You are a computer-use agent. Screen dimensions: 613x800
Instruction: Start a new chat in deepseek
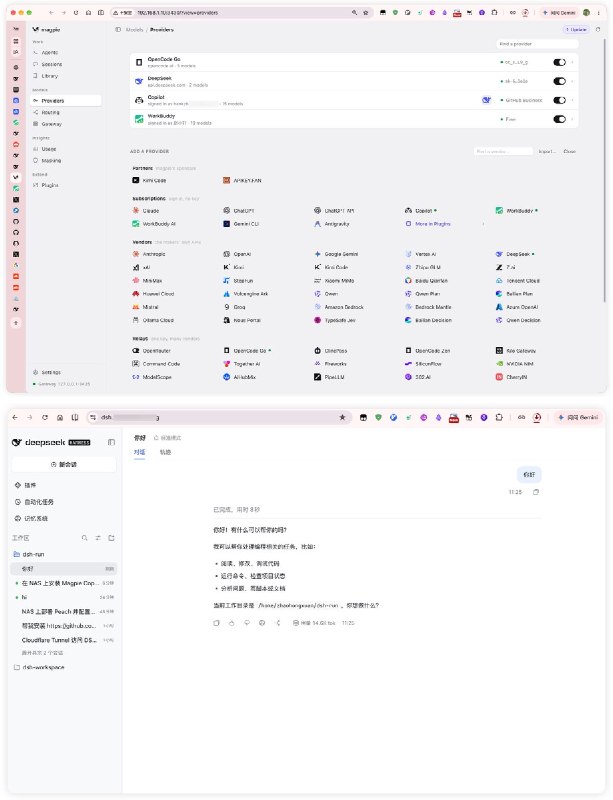[x=64, y=464]
